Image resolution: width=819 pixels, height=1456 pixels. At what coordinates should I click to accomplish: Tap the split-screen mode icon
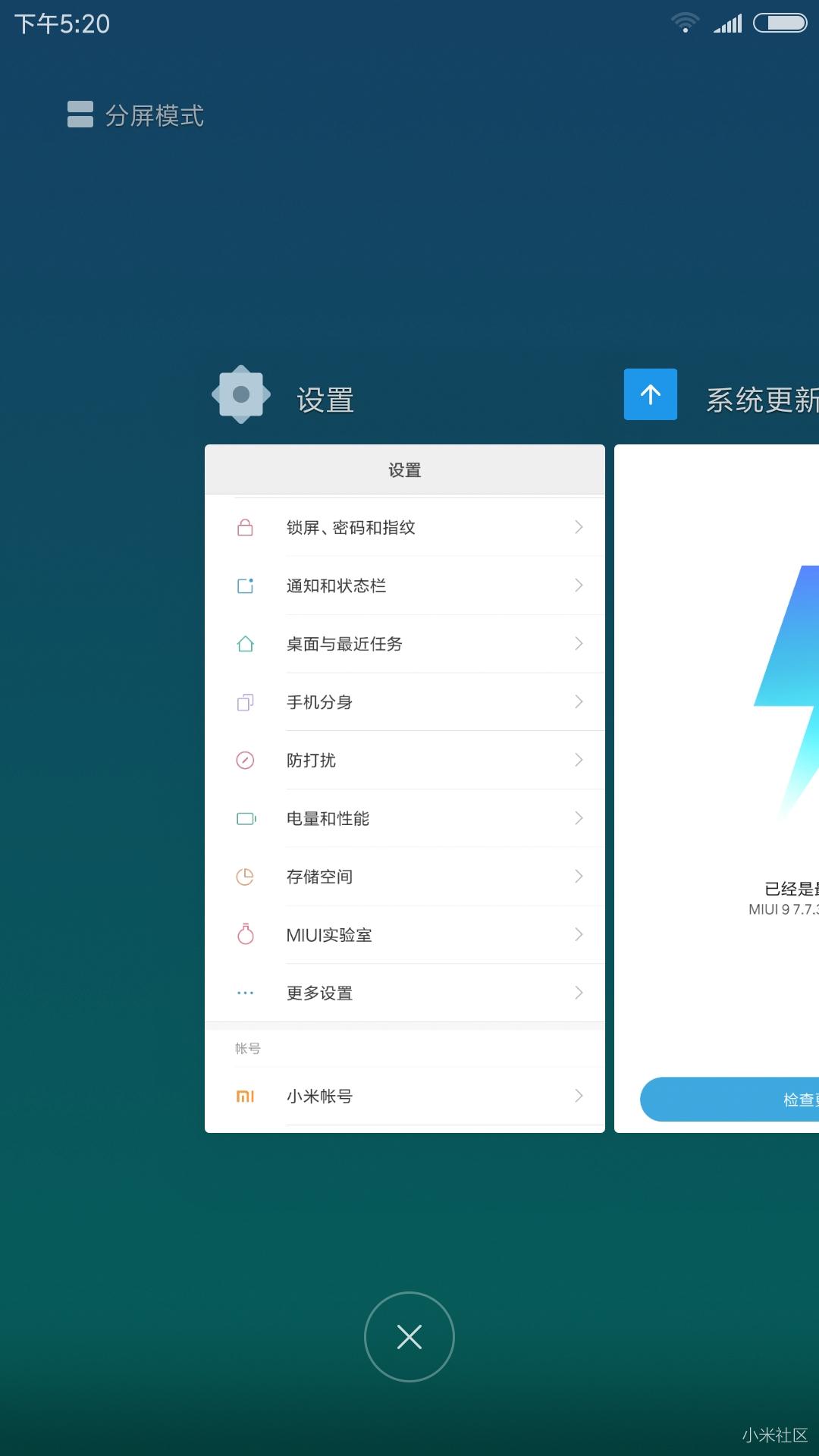[80, 115]
